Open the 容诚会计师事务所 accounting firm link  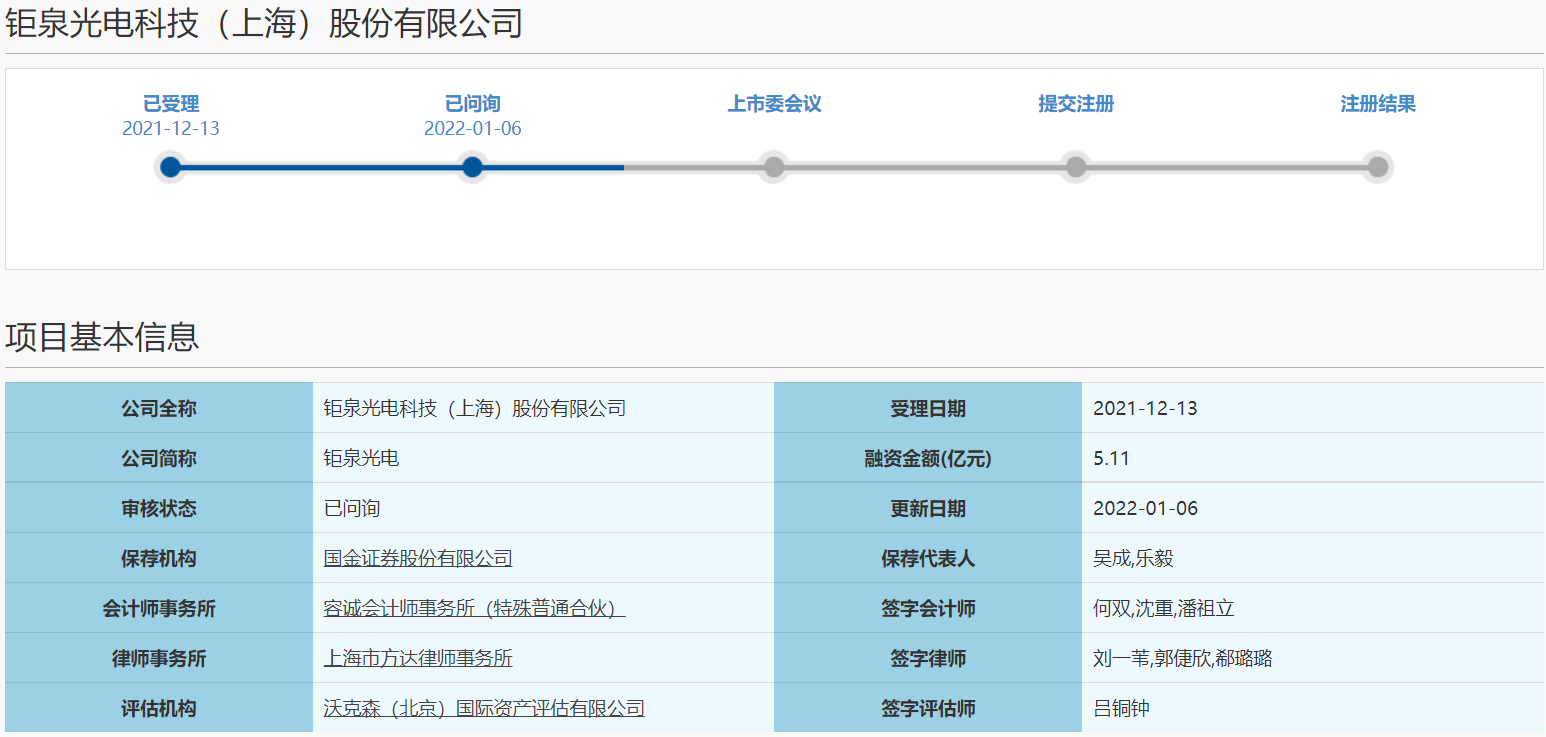(x=474, y=609)
